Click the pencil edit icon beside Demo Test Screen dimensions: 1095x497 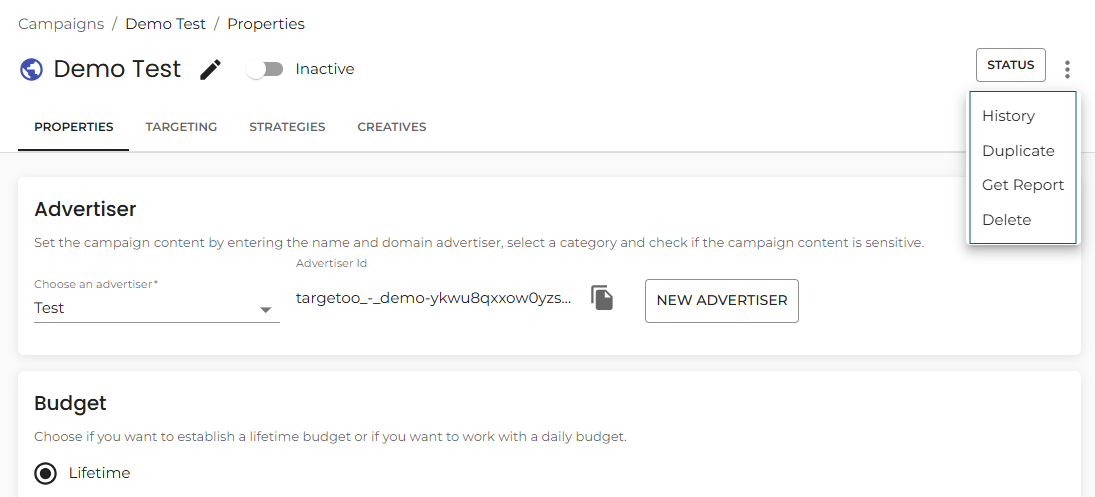click(210, 69)
